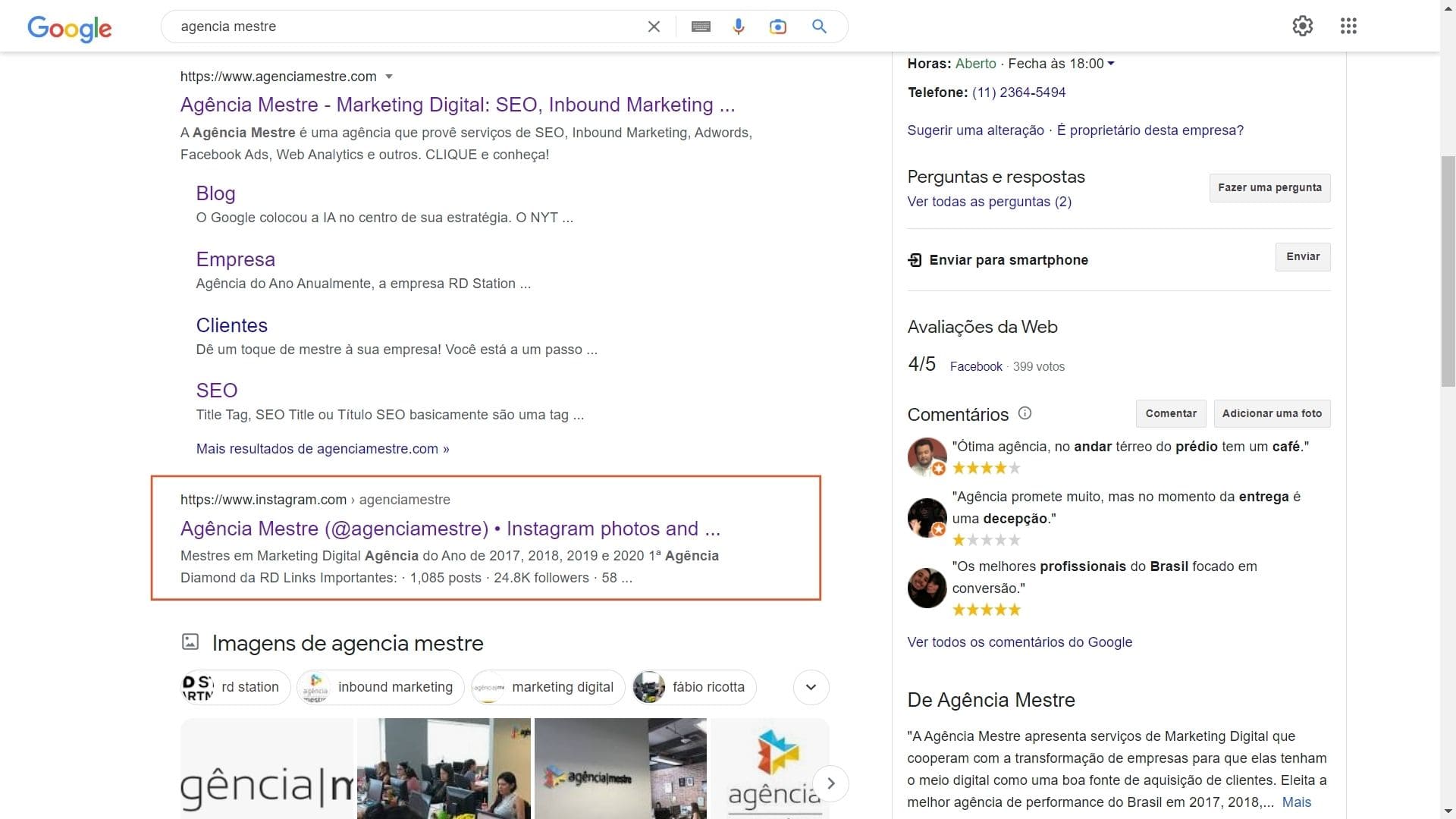Open the 'Blog' sitelink

click(215, 193)
